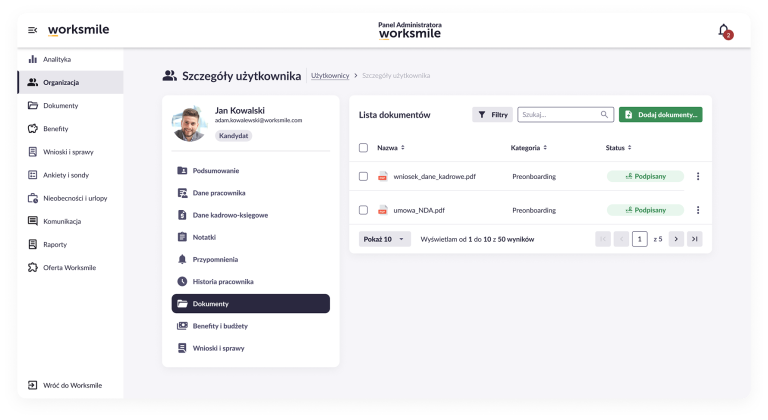This screenshot has width=768, height=420.
Task: Click the file name wniosek_dane_kadrowe.pdf
Action: click(434, 176)
